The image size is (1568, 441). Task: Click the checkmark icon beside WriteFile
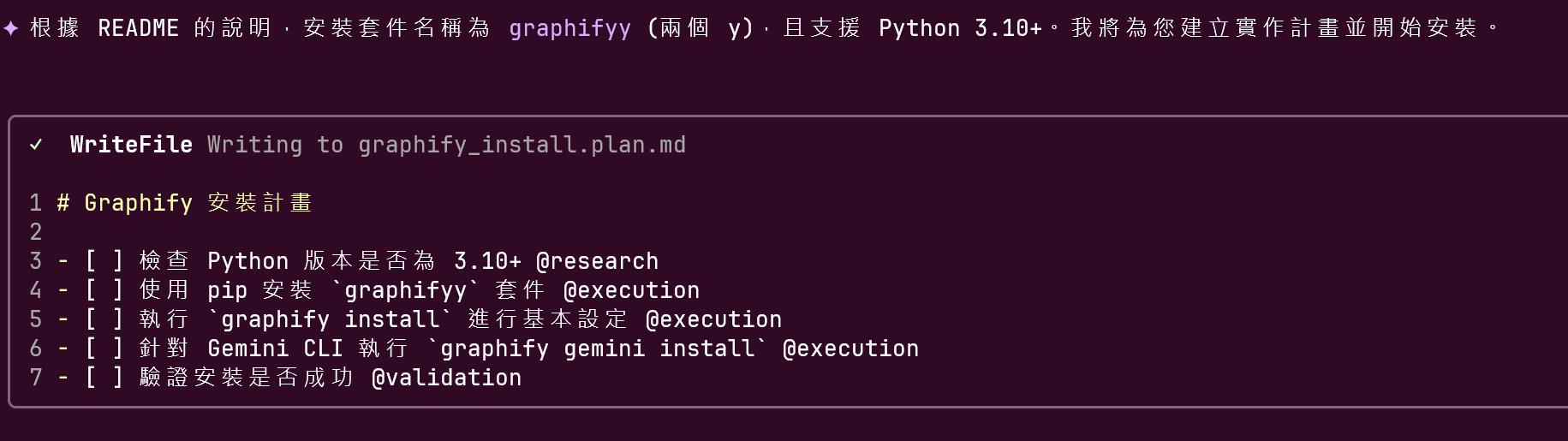click(36, 145)
